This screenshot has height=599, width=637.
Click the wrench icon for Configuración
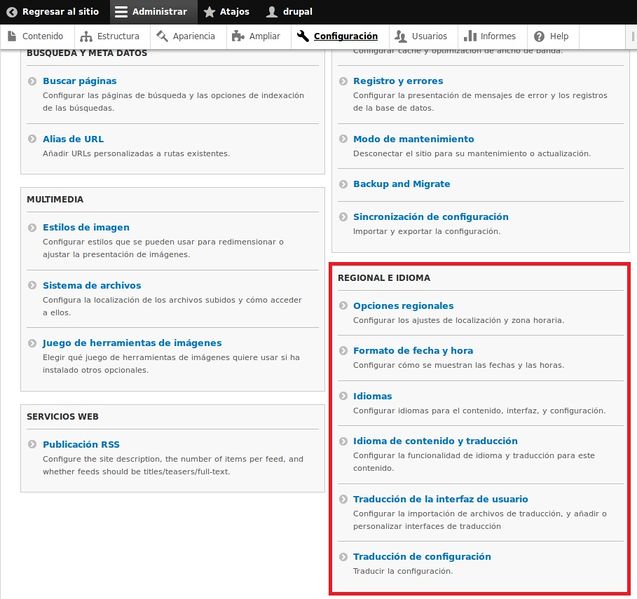tap(303, 36)
